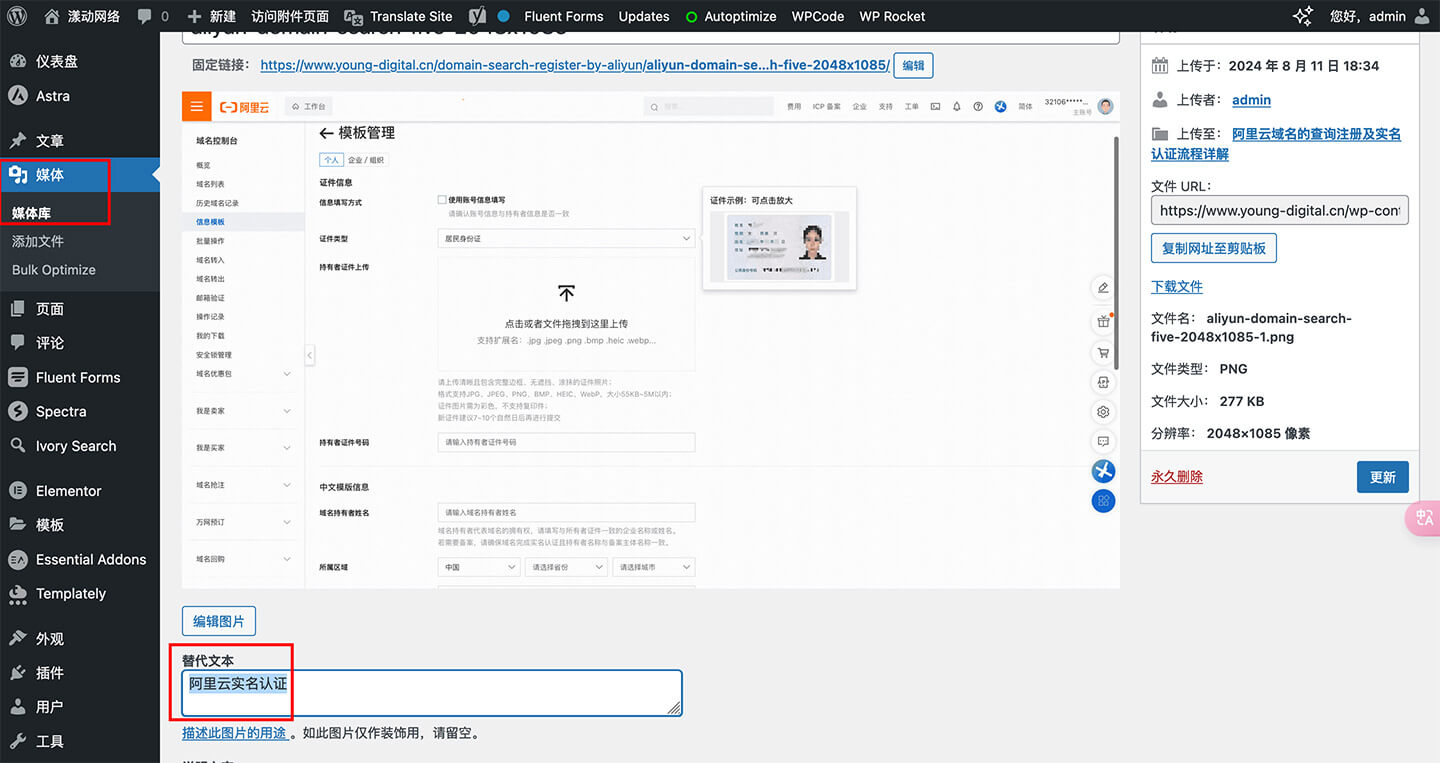Open the admin uploader link
The width and height of the screenshot is (1440, 763).
(1251, 100)
